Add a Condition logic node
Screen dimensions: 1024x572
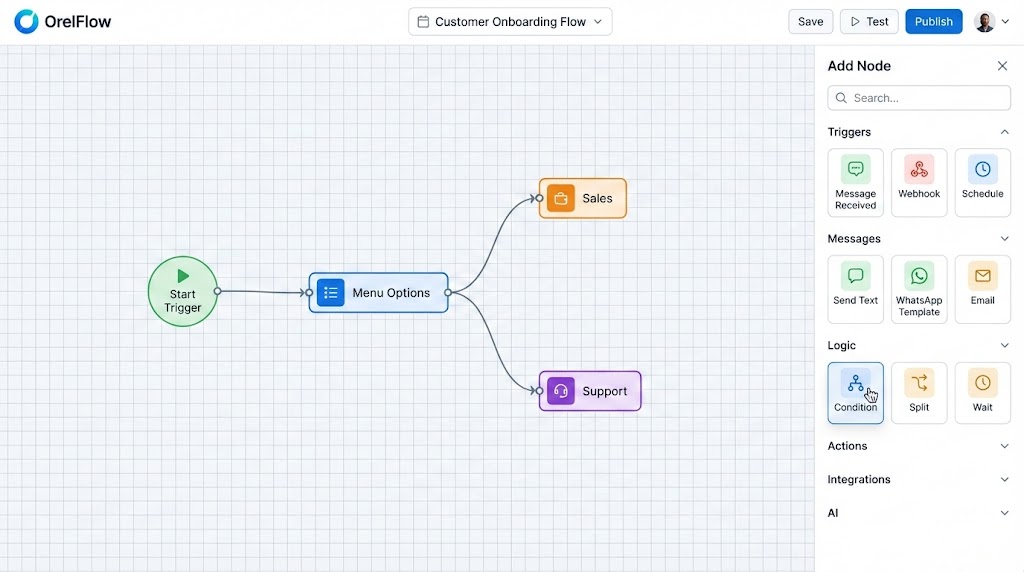[855, 392]
